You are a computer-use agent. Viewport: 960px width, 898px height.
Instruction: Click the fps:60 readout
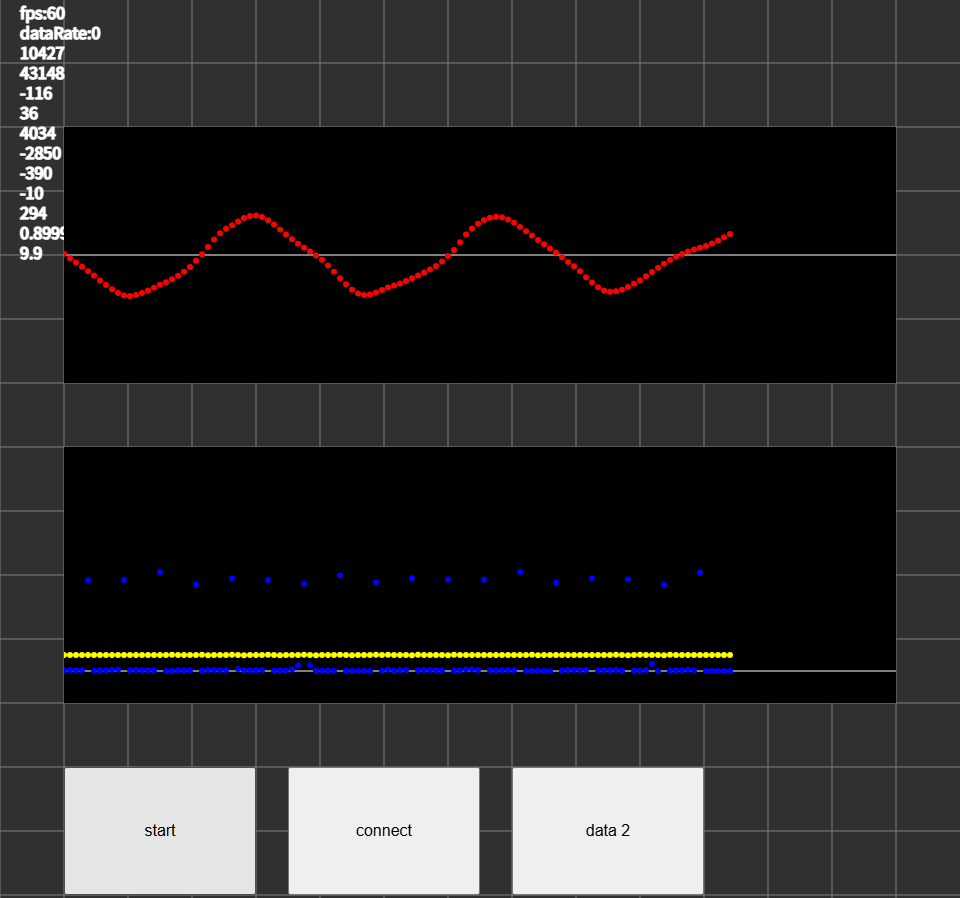(42, 14)
